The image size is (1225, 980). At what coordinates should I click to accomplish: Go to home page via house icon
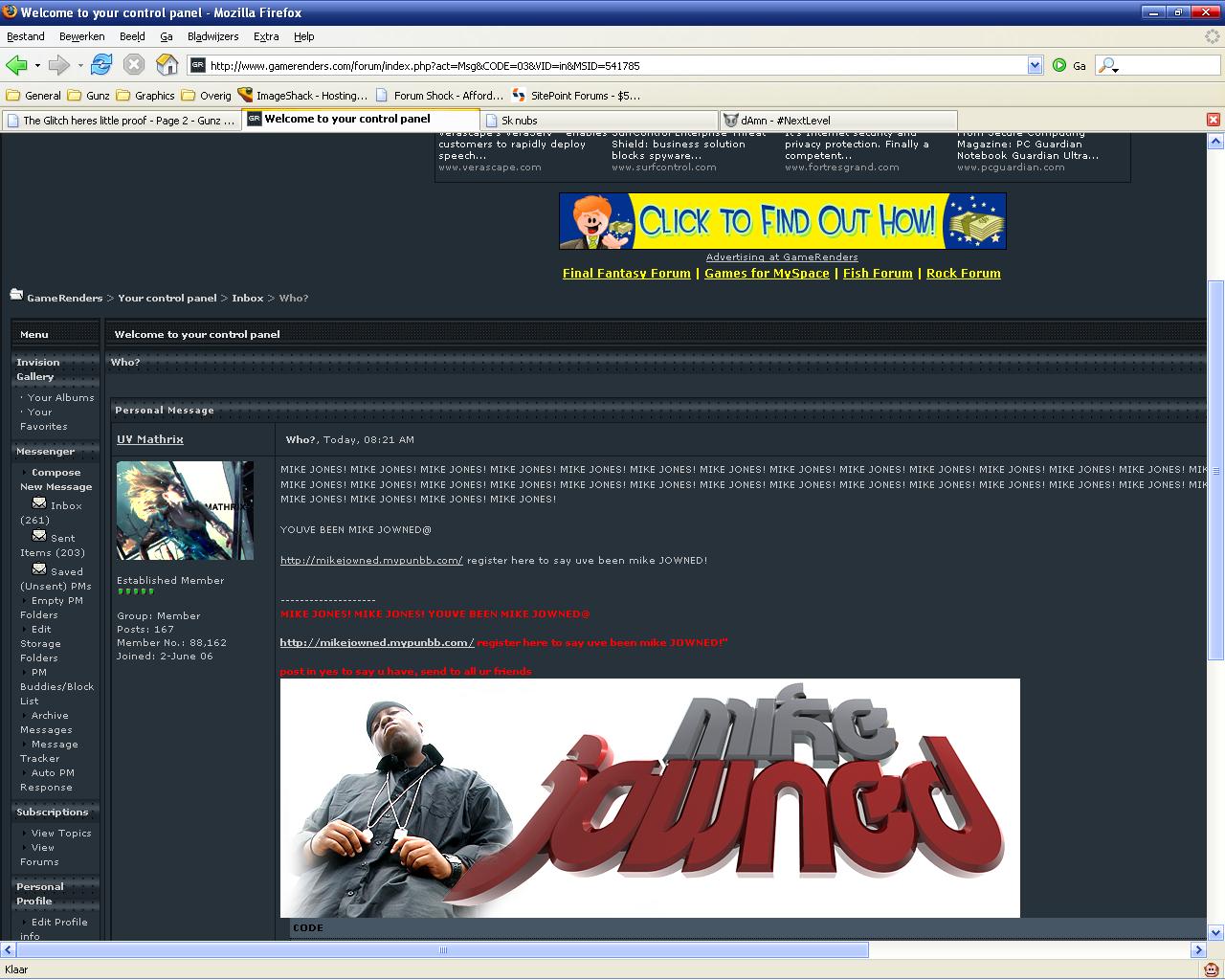(167, 65)
